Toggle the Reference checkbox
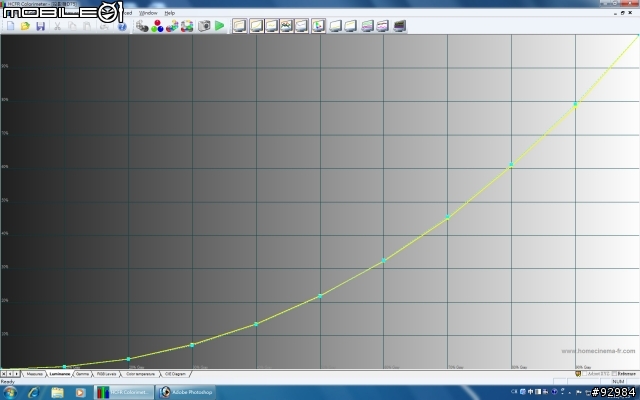640x400 pixels. click(x=614, y=374)
